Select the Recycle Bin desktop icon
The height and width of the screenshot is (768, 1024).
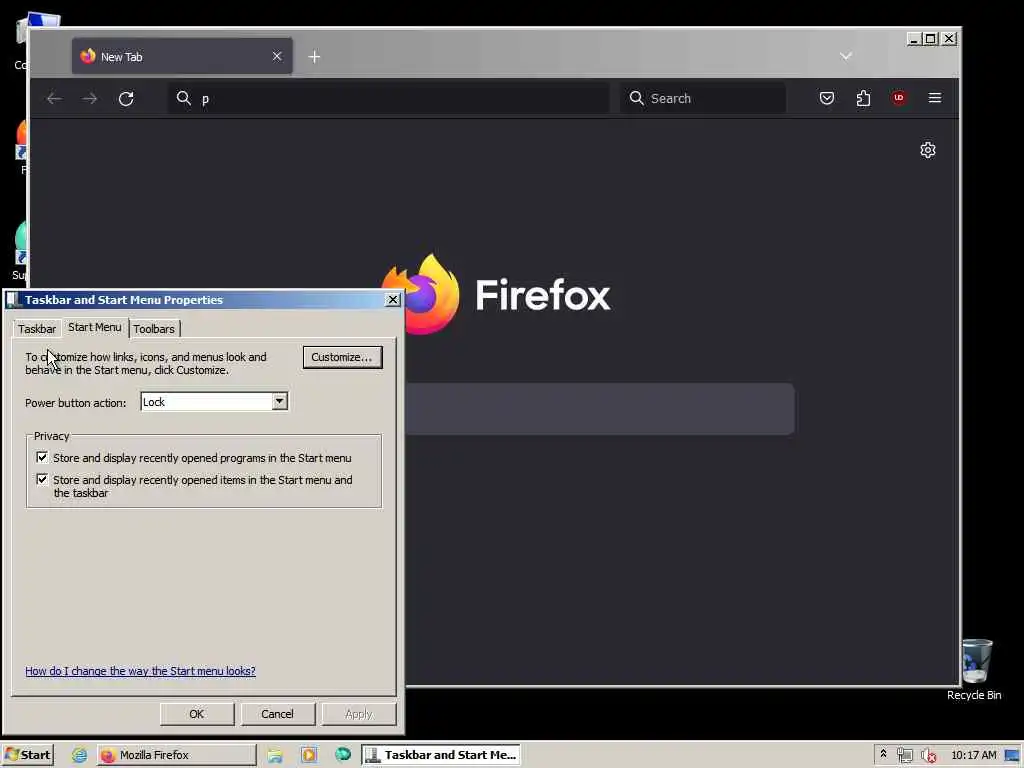pos(974,670)
